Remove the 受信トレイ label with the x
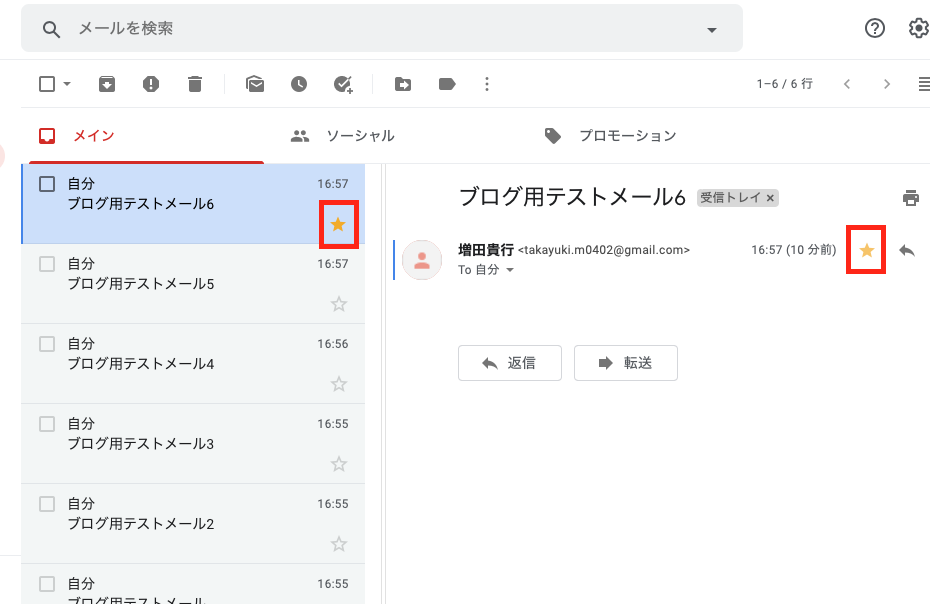This screenshot has width=930, height=604. (770, 198)
